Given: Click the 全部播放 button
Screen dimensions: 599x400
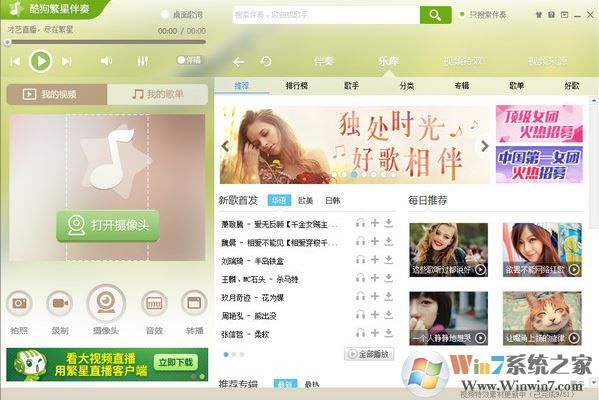Looking at the screenshot, I should (x=369, y=354).
